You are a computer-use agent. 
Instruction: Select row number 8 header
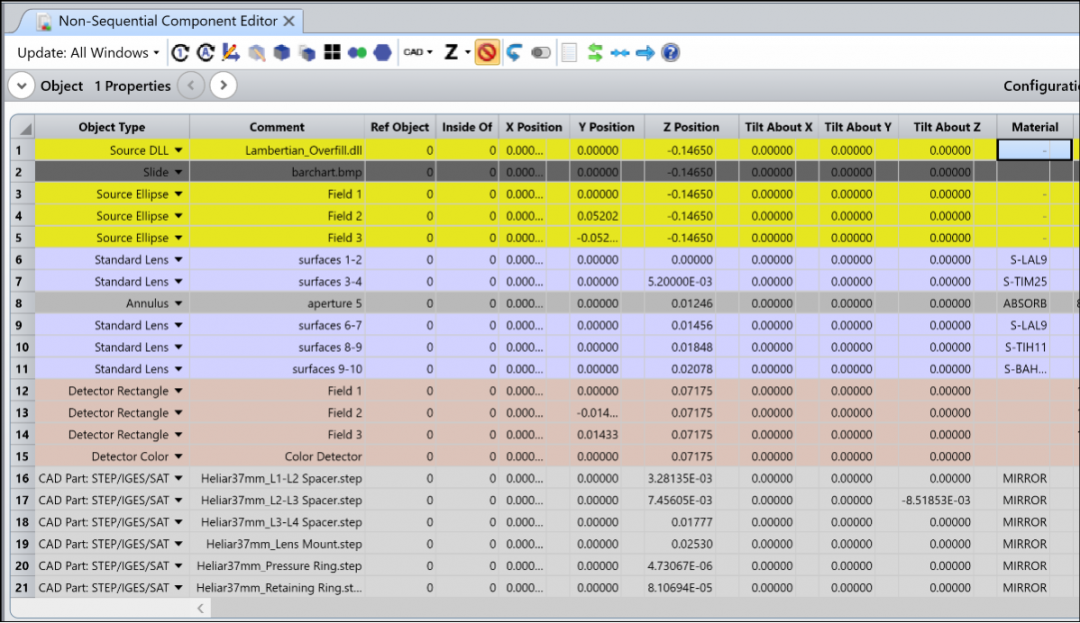click(23, 303)
